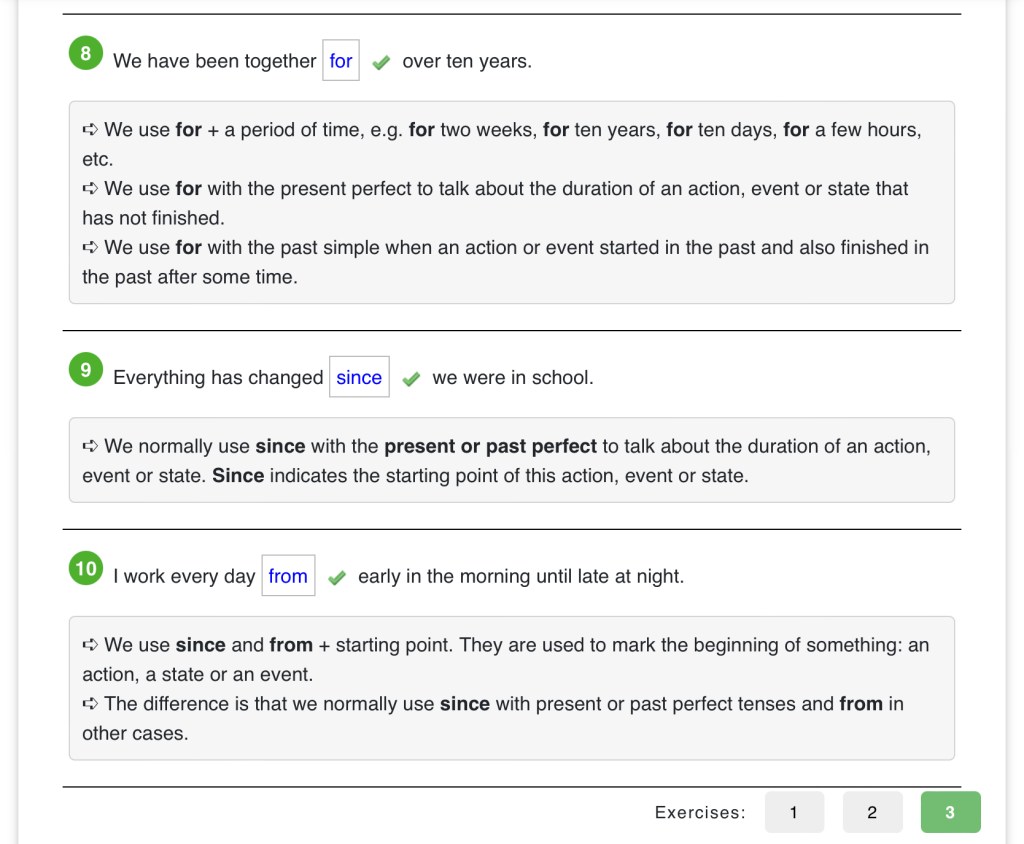This screenshot has height=844, width=1024.
Task: Click the arrow before "We use for + a period"
Action: [90, 130]
